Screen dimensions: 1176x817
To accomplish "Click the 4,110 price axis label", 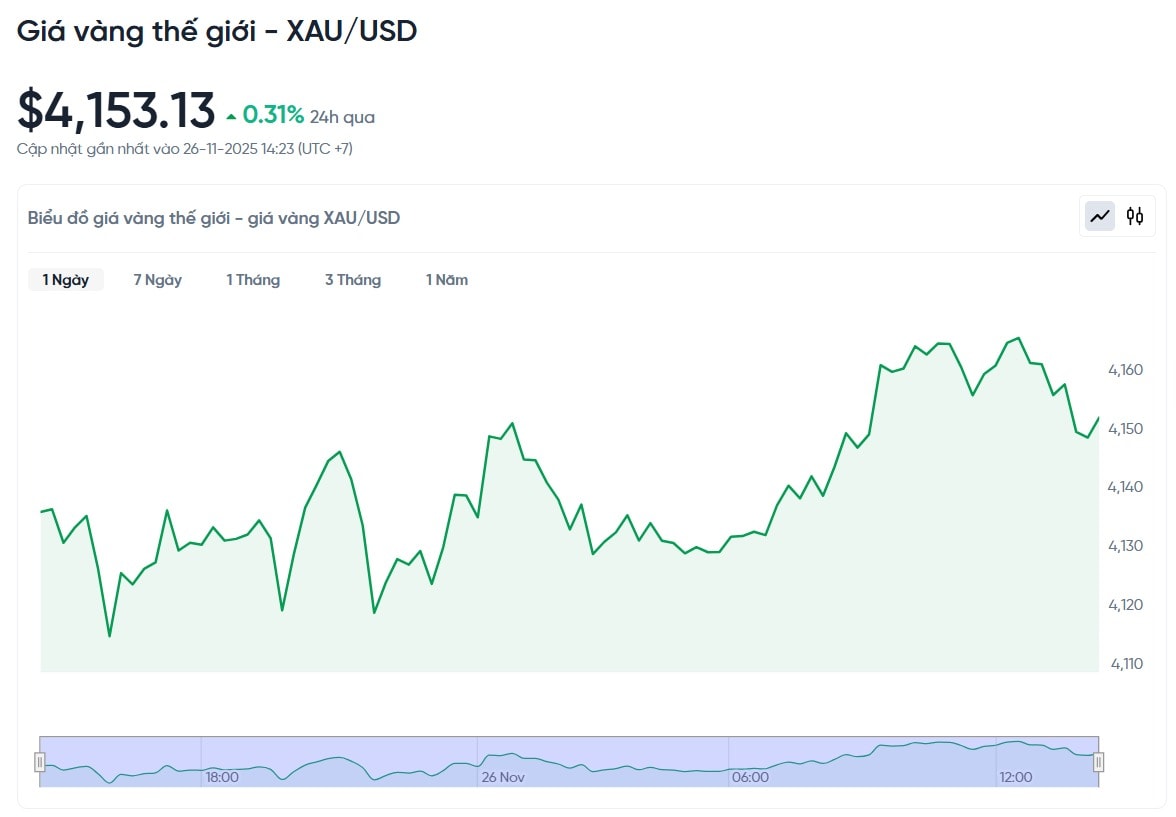I will click(x=1125, y=664).
